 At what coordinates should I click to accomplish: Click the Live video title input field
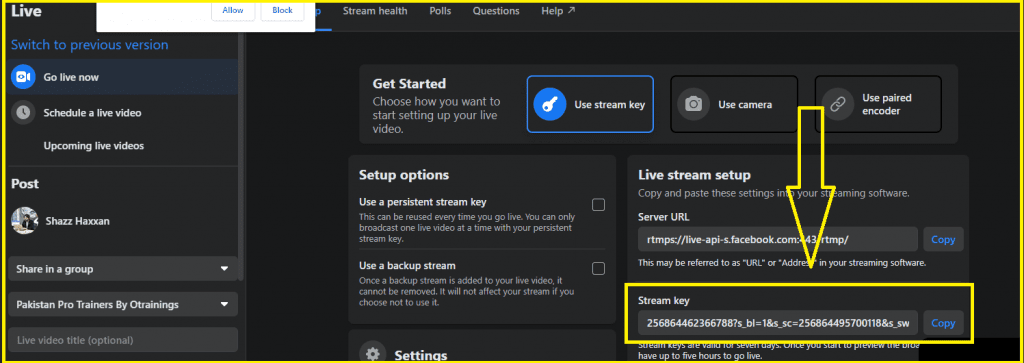coord(123,340)
